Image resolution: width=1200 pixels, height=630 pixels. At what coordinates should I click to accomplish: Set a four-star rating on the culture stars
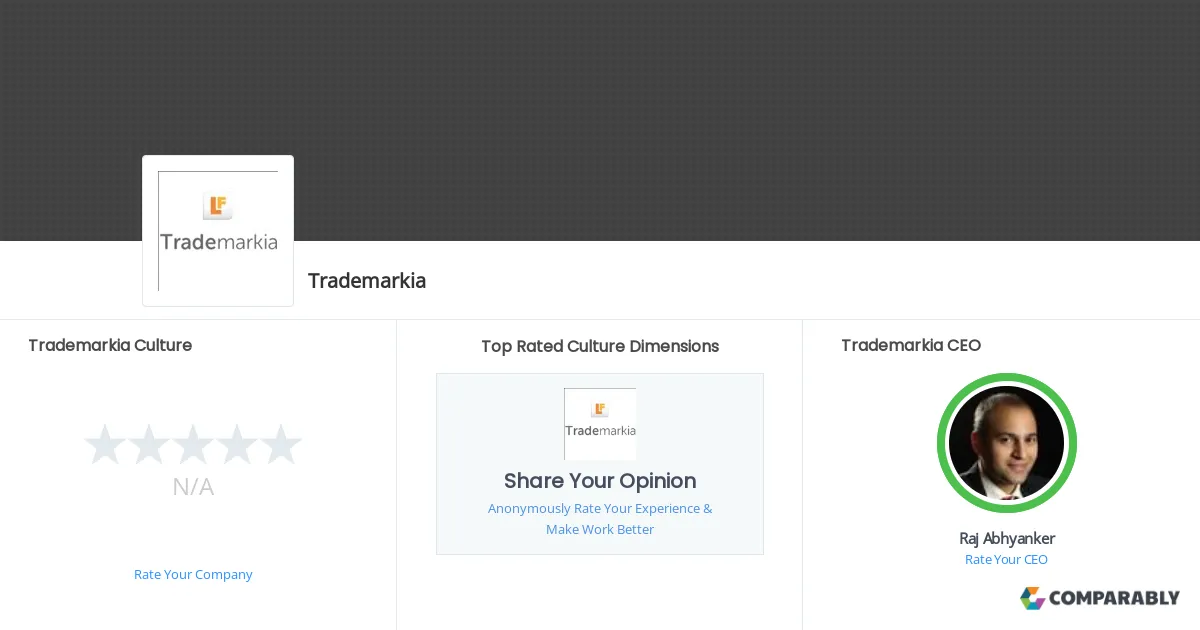click(x=237, y=444)
